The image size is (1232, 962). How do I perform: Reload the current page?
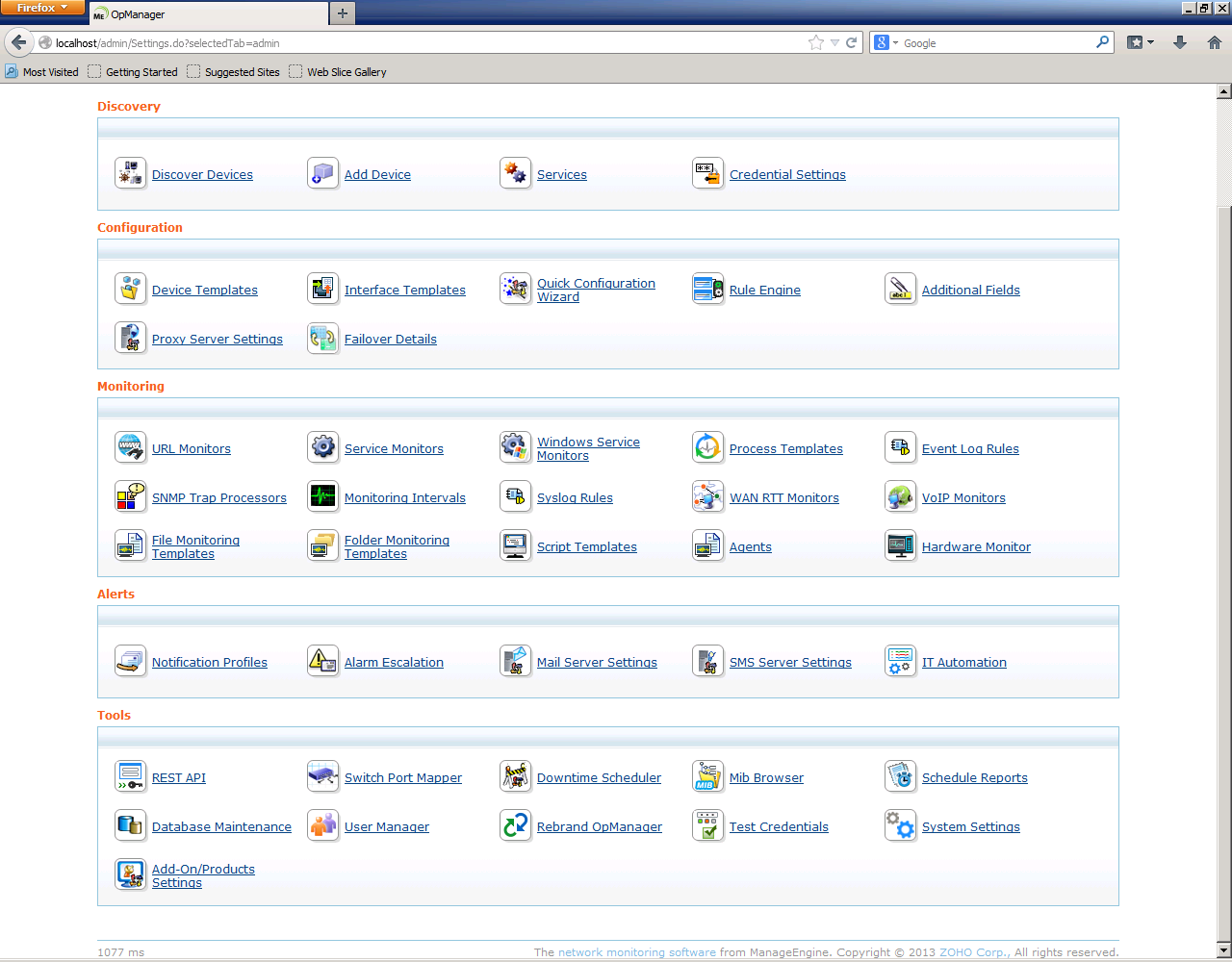851,42
